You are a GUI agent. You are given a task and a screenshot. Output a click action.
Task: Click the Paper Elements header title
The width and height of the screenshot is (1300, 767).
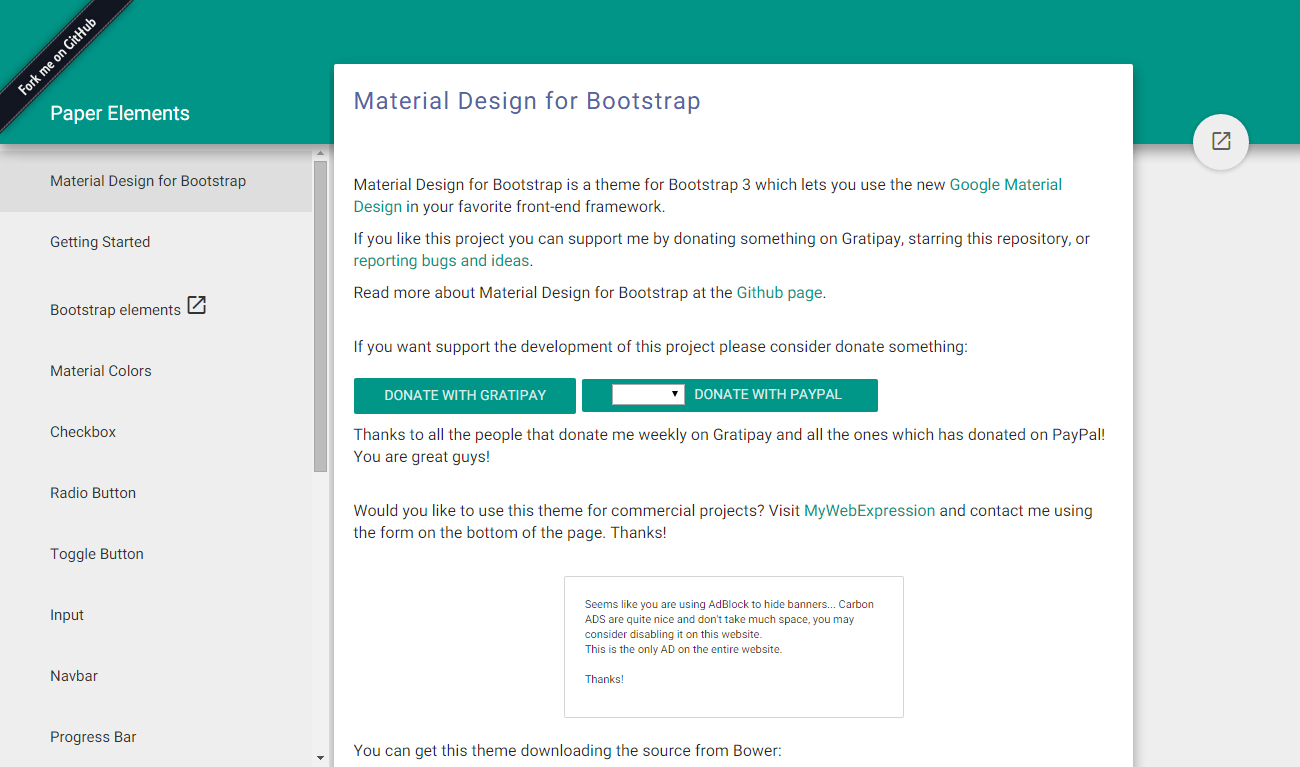click(x=120, y=113)
